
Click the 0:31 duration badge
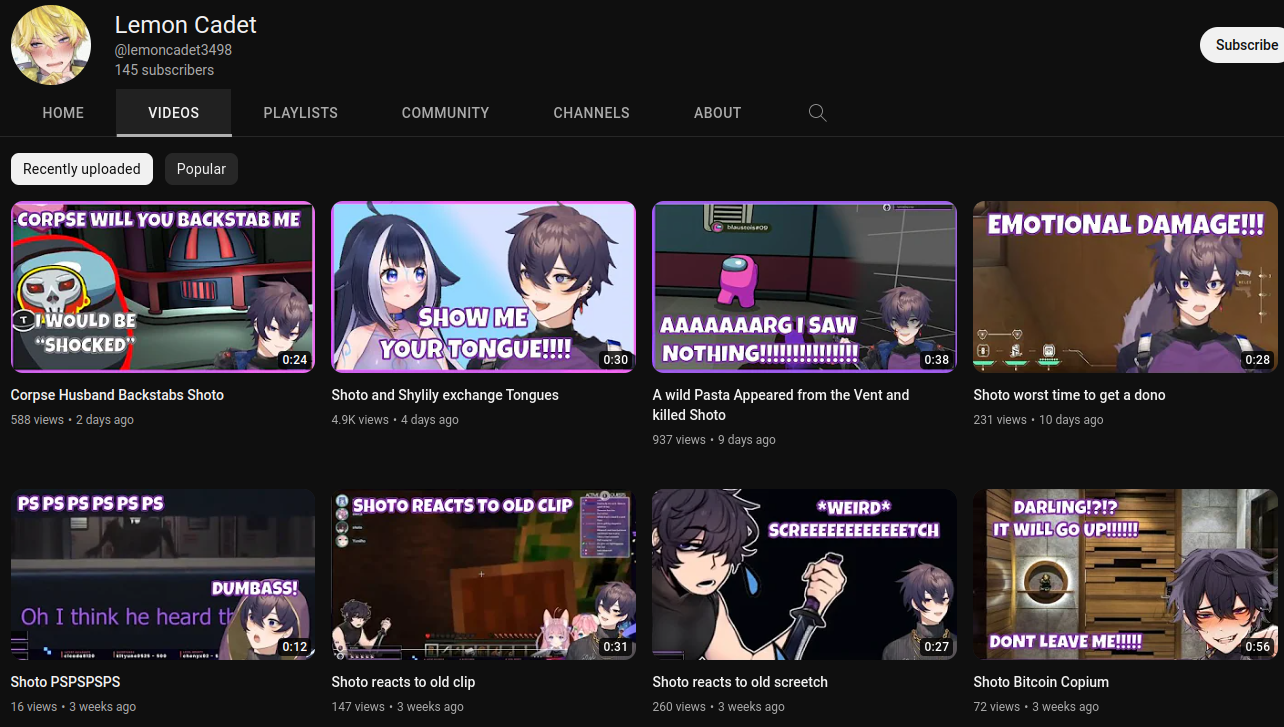coord(615,647)
